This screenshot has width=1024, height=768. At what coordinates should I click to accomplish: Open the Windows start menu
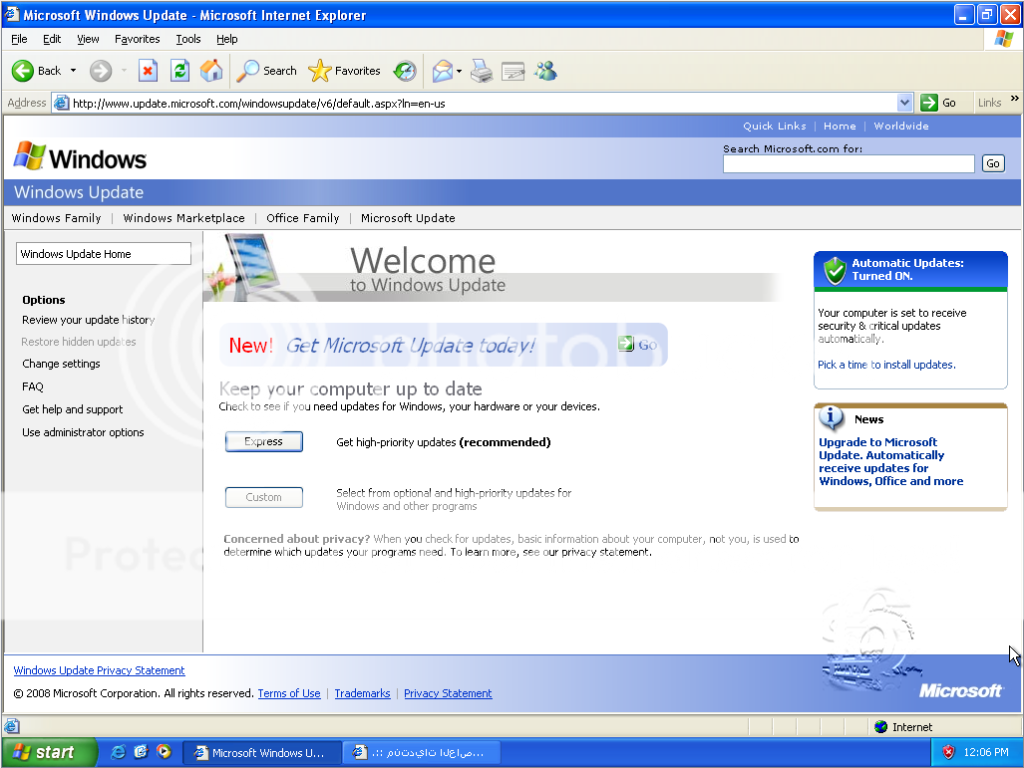[50, 752]
